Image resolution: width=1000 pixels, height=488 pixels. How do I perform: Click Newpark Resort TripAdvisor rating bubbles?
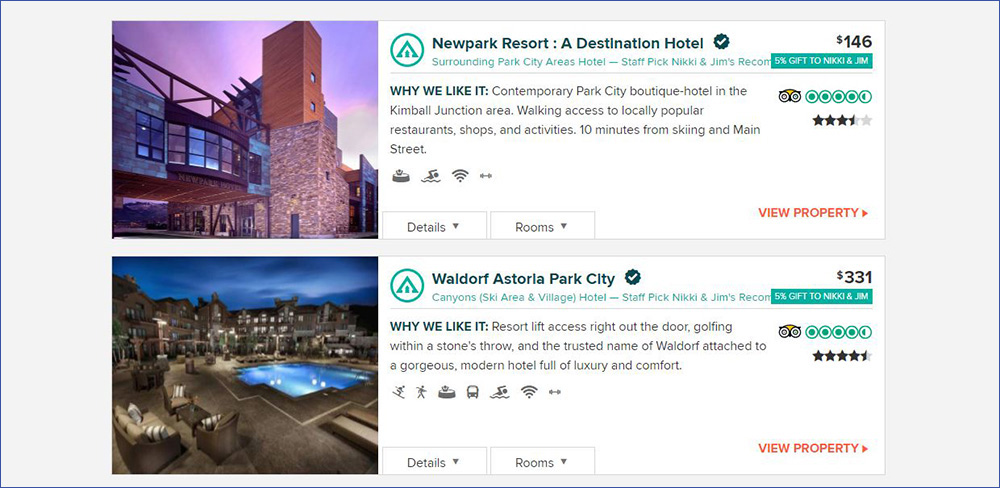pyautogui.click(x=839, y=97)
